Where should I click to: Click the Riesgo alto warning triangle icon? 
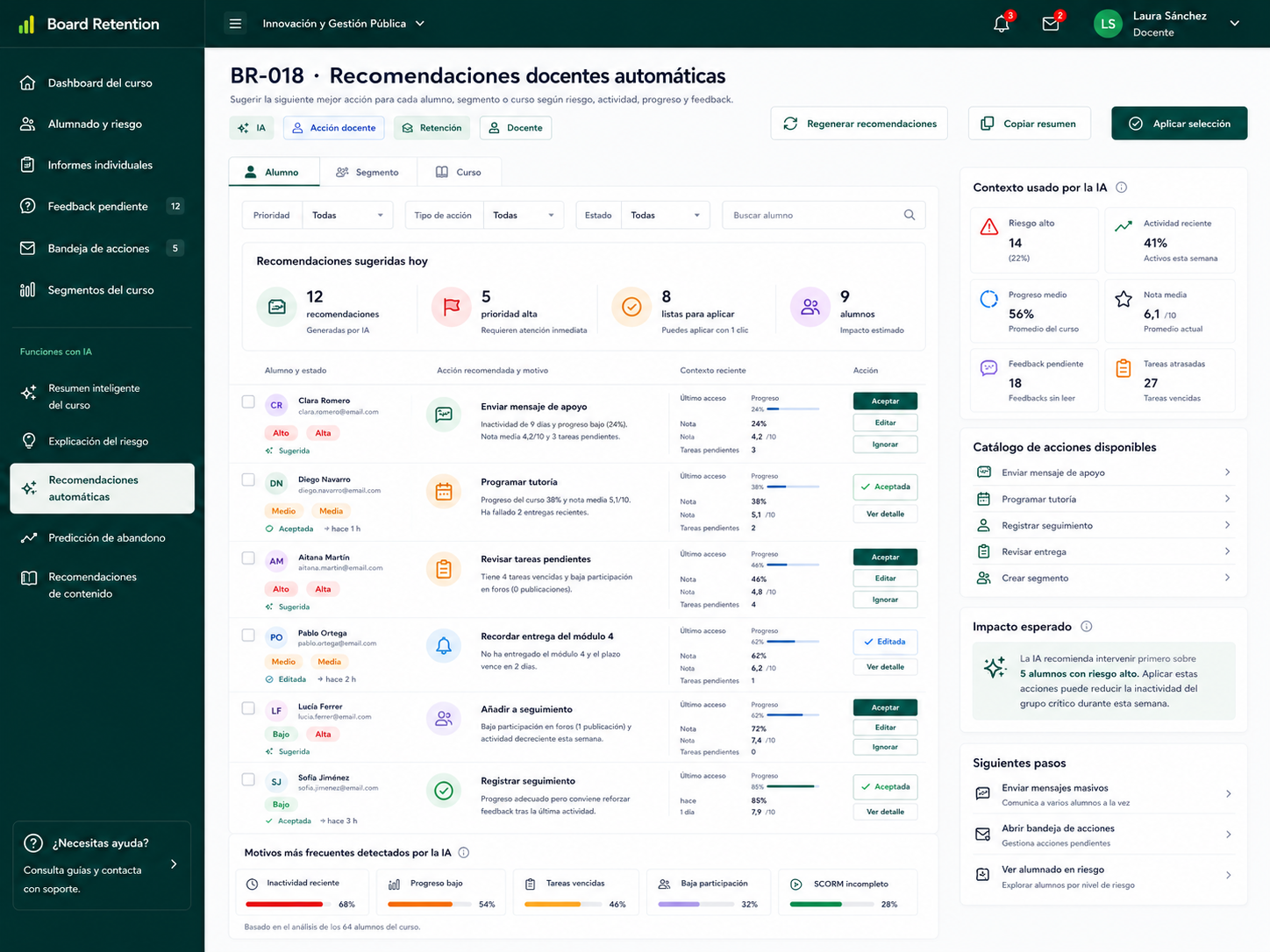click(x=989, y=227)
